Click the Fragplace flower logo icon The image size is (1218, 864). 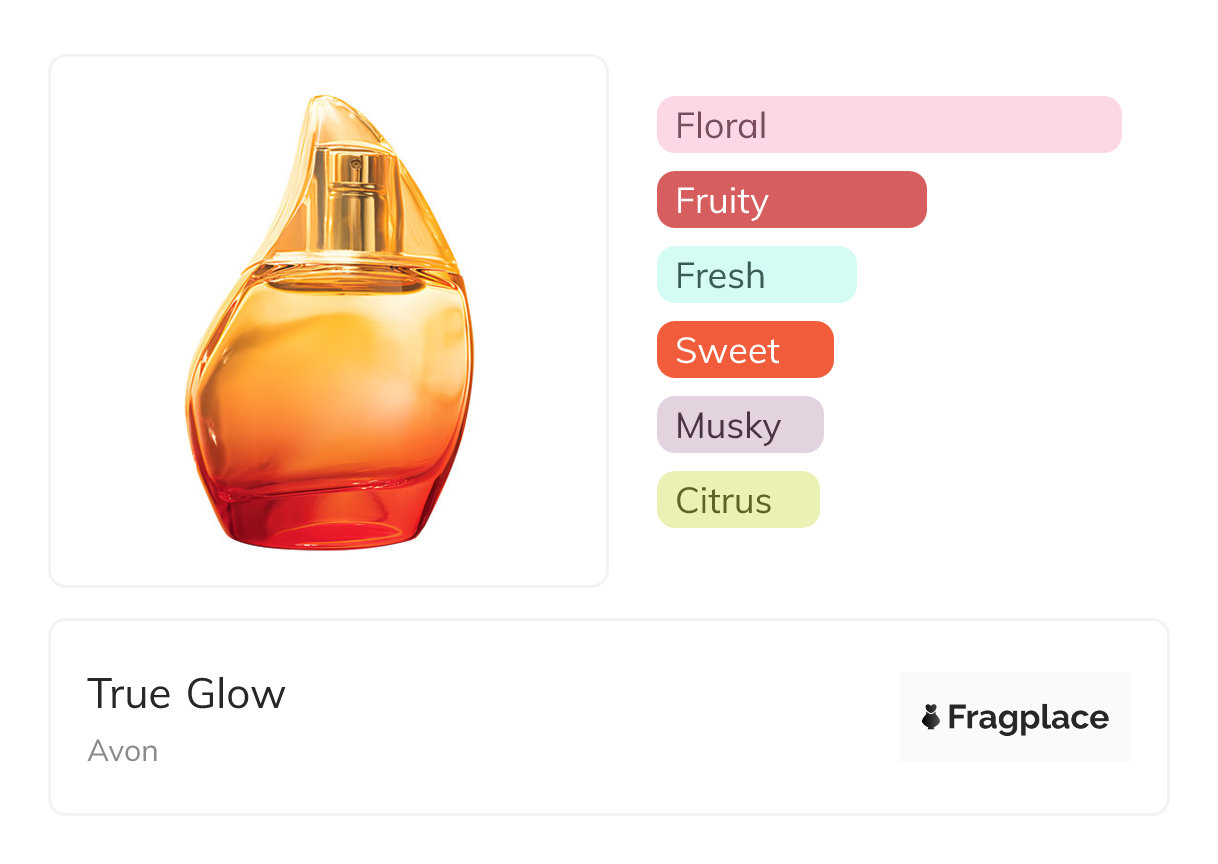pos(931,717)
